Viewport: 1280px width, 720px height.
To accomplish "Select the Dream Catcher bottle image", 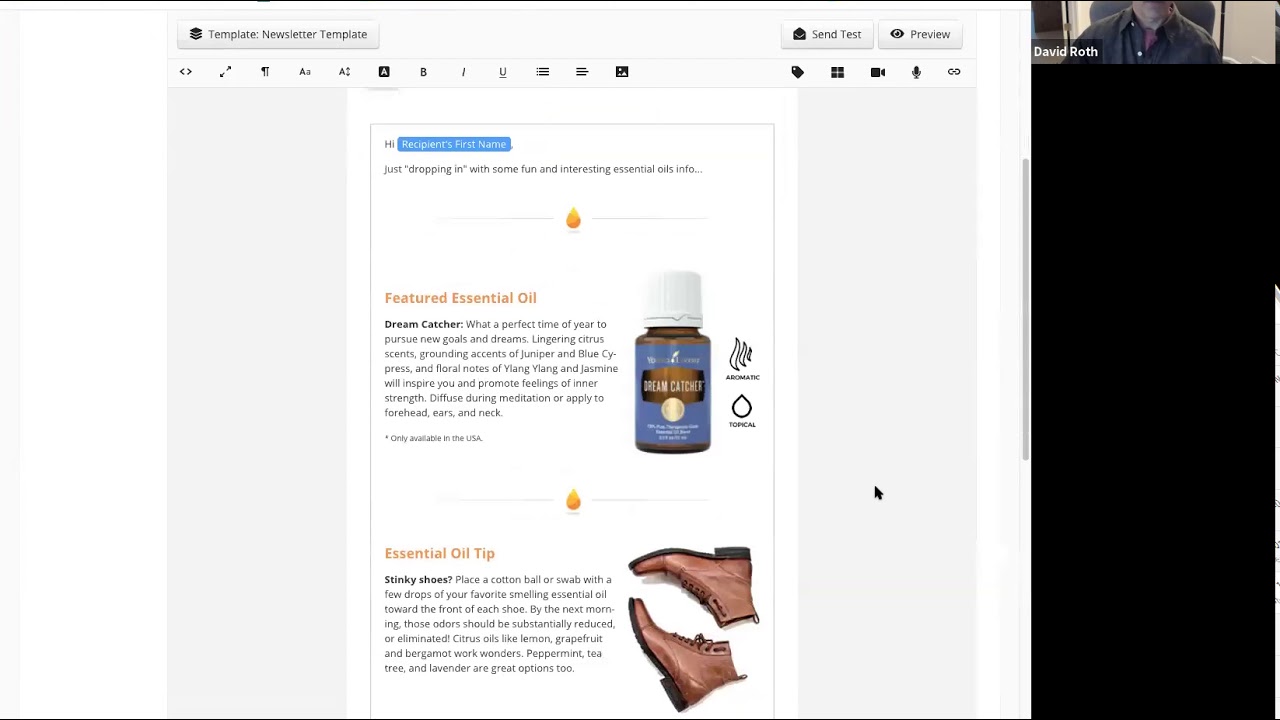I will (x=673, y=362).
